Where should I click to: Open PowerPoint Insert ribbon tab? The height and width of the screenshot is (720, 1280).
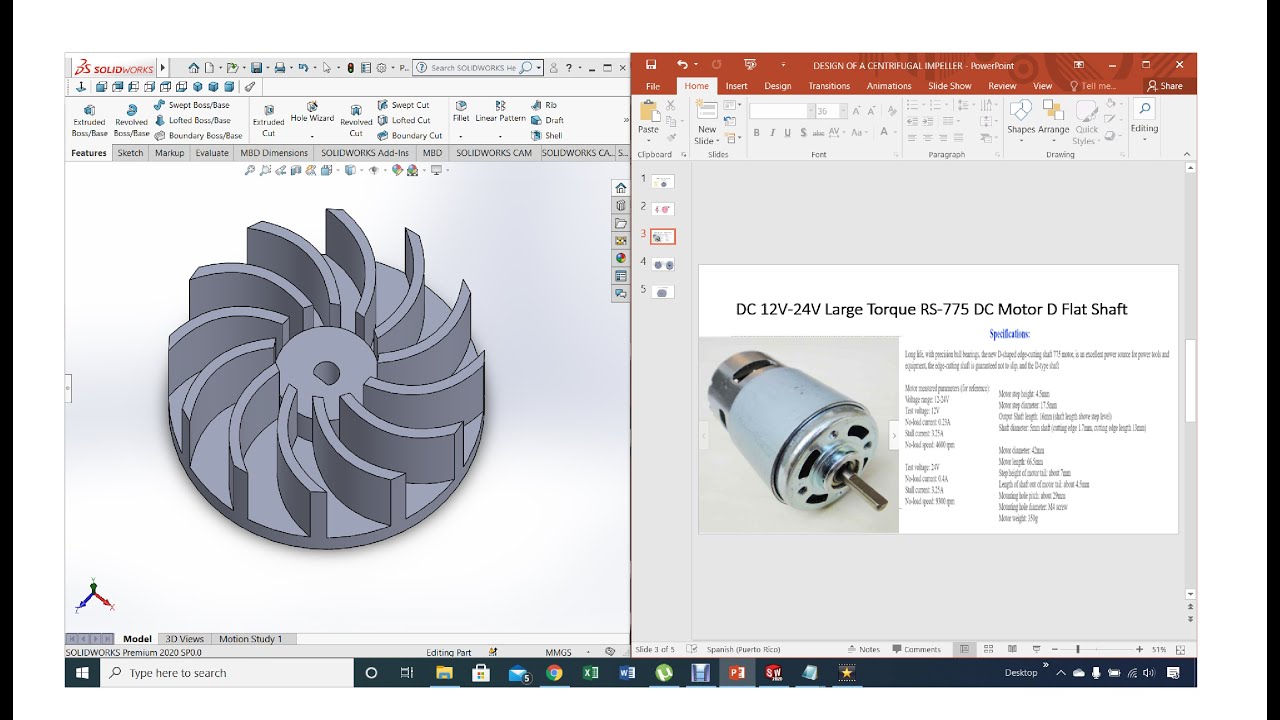point(736,86)
